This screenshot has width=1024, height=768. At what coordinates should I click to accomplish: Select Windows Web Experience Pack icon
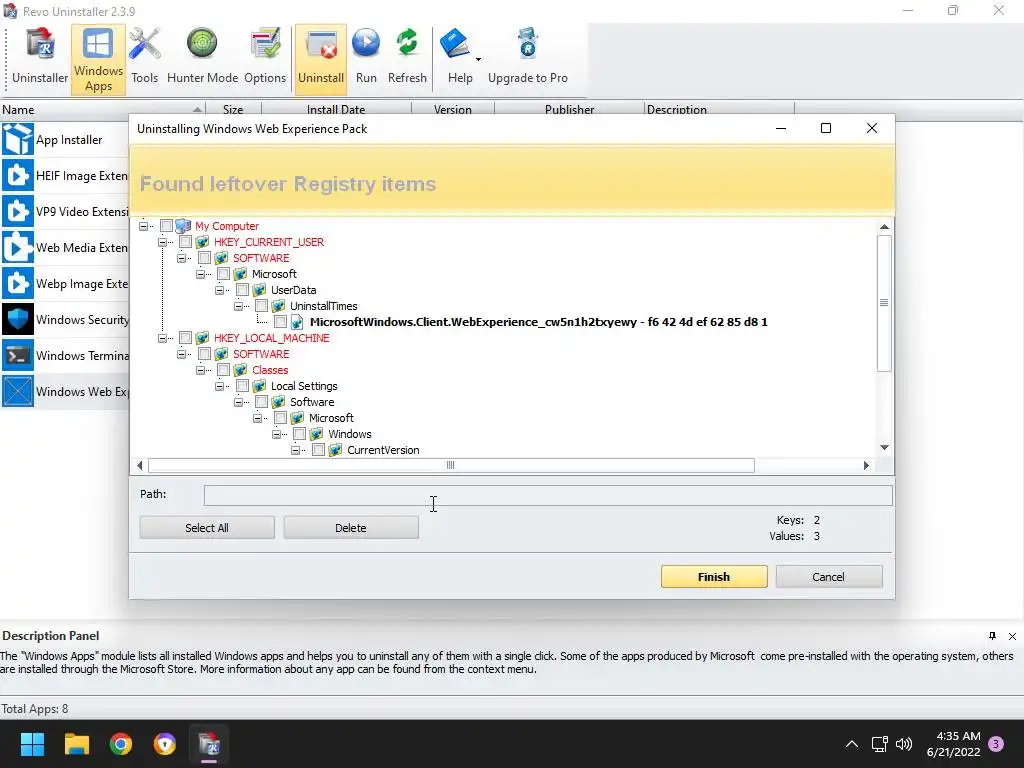(17, 391)
